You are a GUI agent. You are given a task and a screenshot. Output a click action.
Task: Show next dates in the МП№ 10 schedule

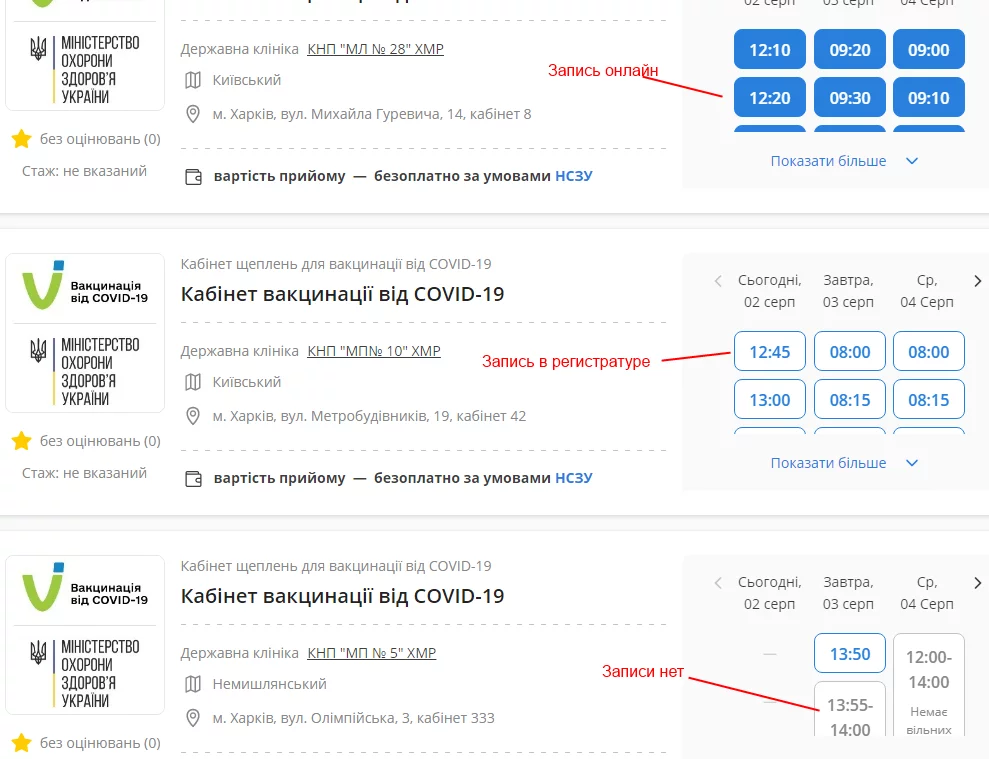pos(977,281)
